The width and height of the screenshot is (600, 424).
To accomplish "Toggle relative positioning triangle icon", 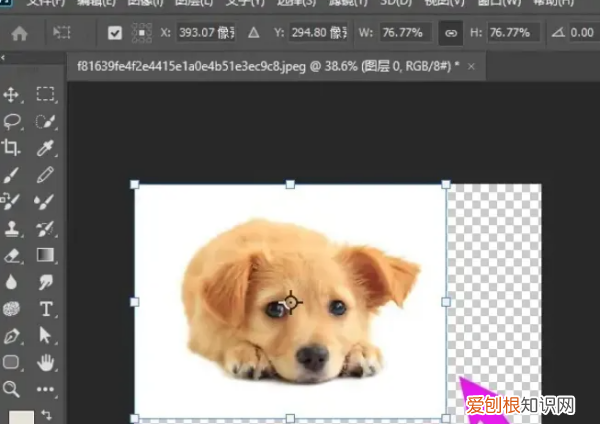I will click(x=253, y=33).
